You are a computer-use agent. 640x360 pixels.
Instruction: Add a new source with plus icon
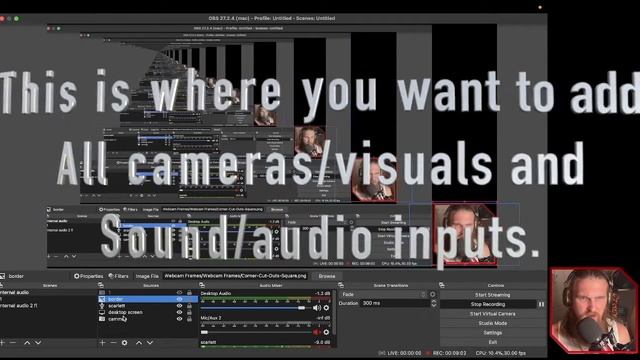102,343
